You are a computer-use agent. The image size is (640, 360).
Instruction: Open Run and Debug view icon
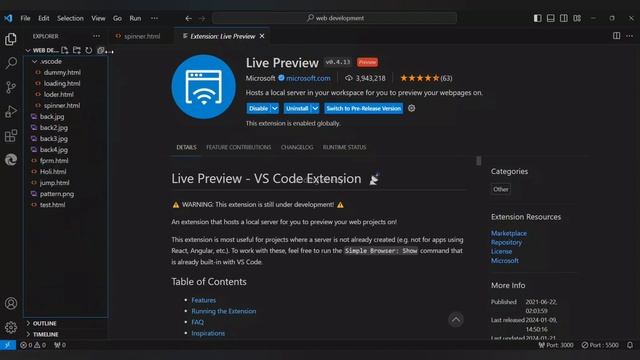pyautogui.click(x=11, y=111)
